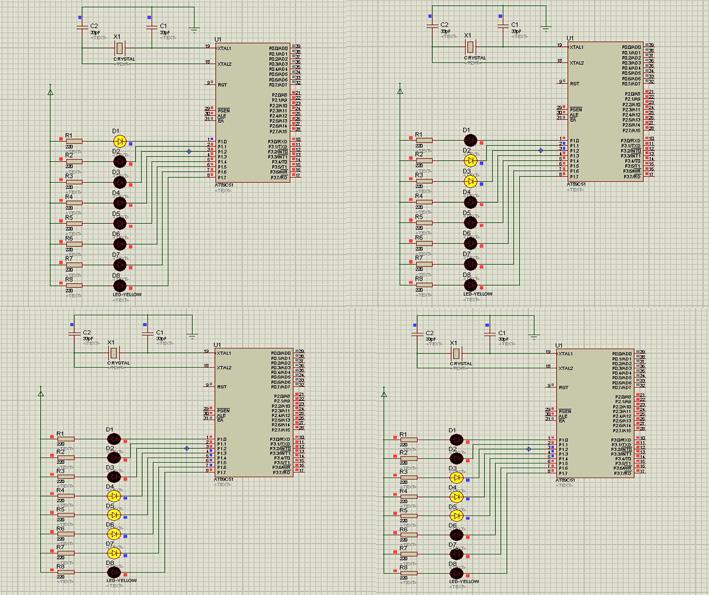The height and width of the screenshot is (595, 709).
Task: Select ground symbol in the D3-D5-lit circuit
Action: [534, 336]
